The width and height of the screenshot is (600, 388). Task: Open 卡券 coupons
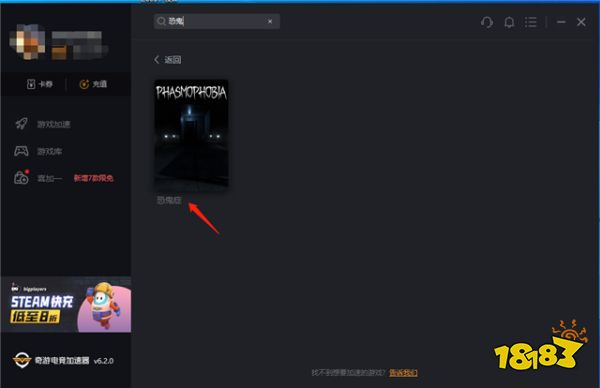click(40, 84)
